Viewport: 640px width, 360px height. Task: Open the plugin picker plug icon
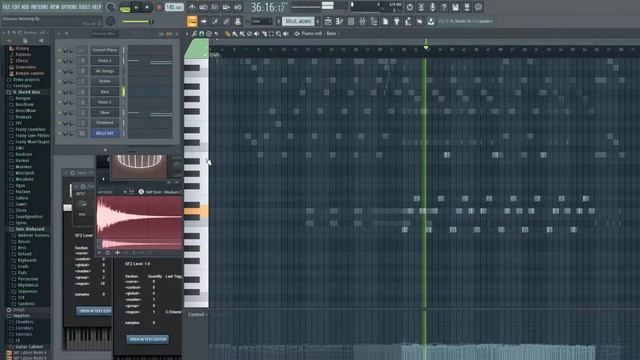click(396, 21)
